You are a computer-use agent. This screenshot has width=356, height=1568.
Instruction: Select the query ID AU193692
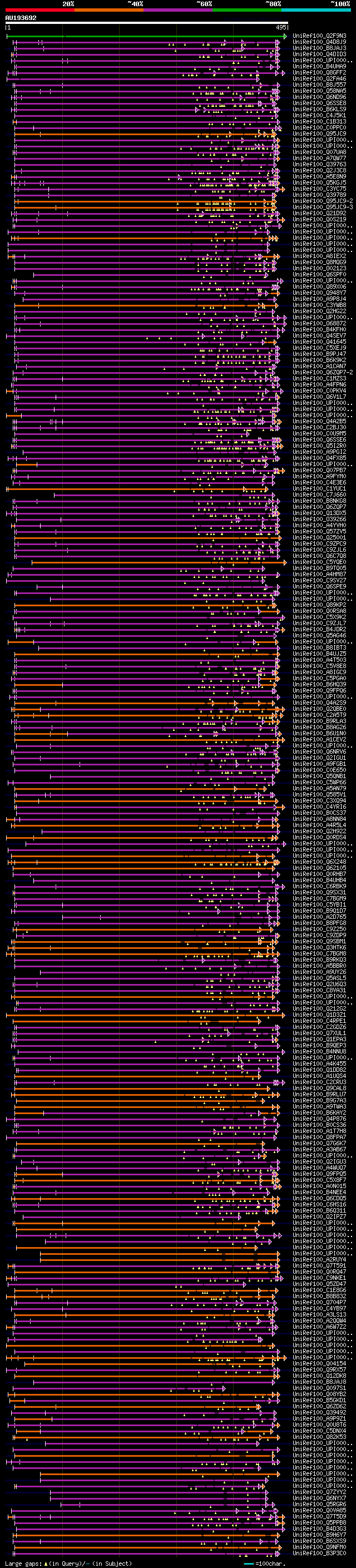pos(21,18)
